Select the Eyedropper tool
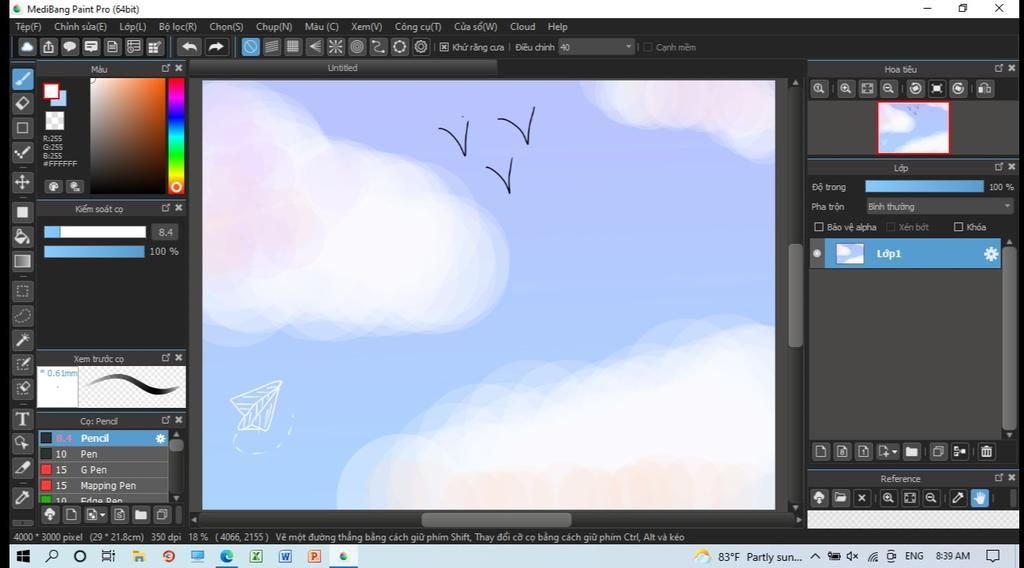The image size is (1024, 568). click(x=22, y=497)
